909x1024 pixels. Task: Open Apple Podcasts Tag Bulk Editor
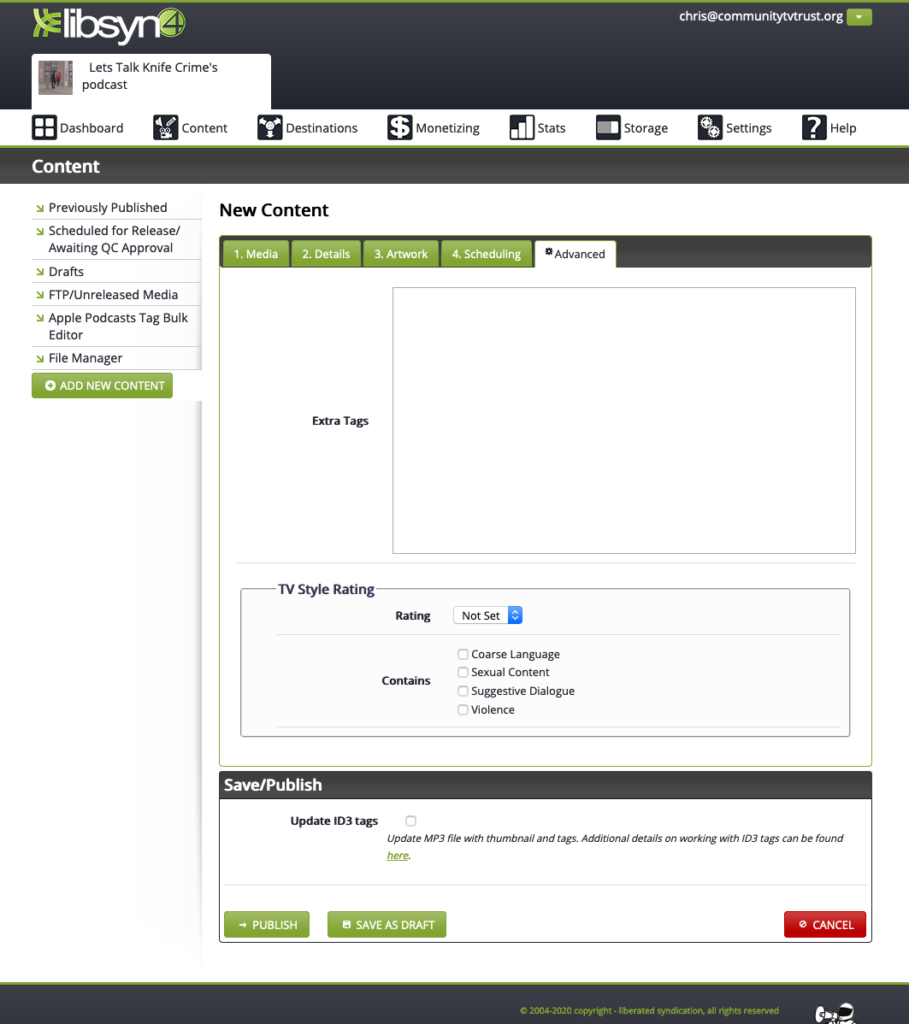(x=118, y=326)
